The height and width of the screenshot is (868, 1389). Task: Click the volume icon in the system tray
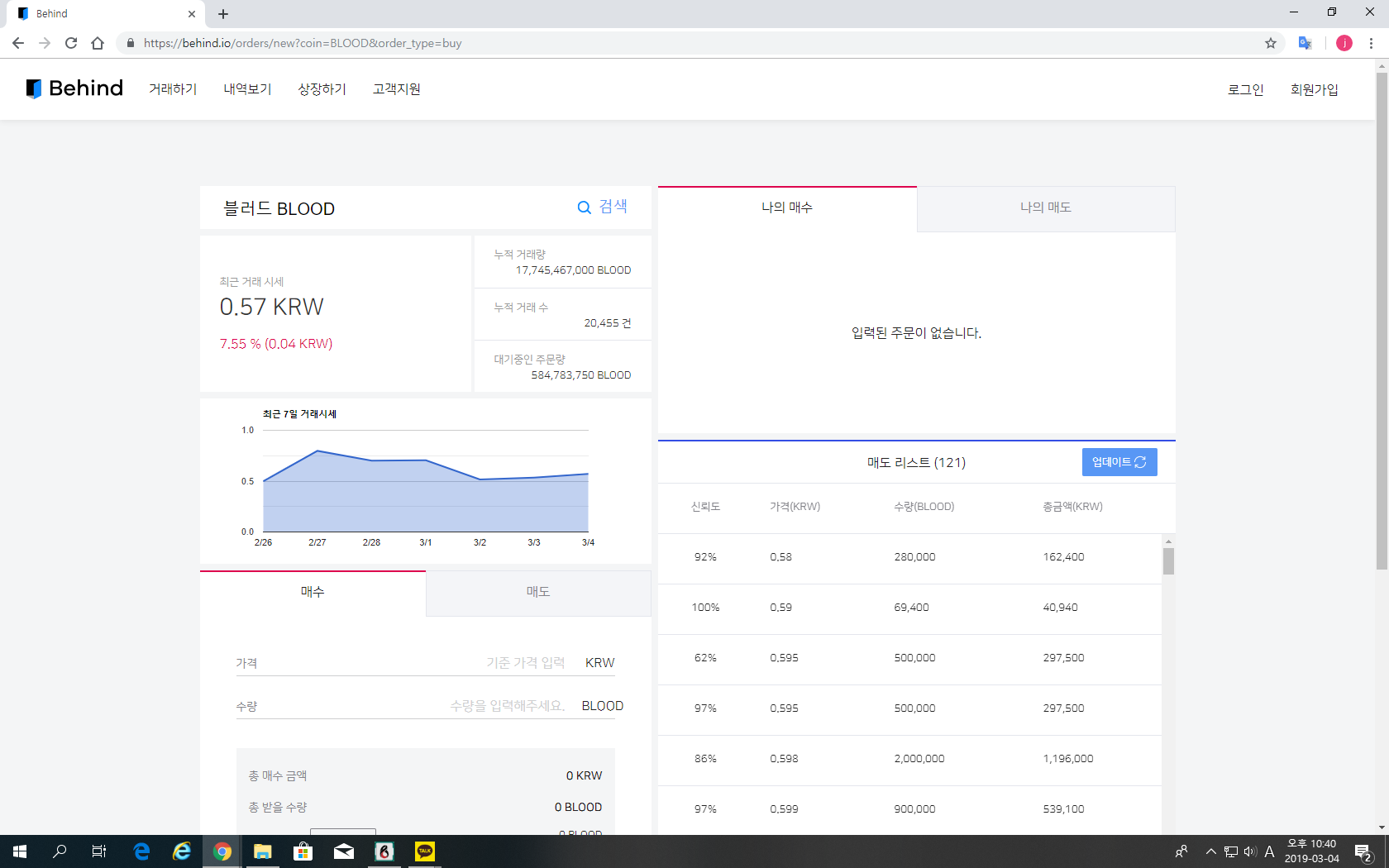1248,851
